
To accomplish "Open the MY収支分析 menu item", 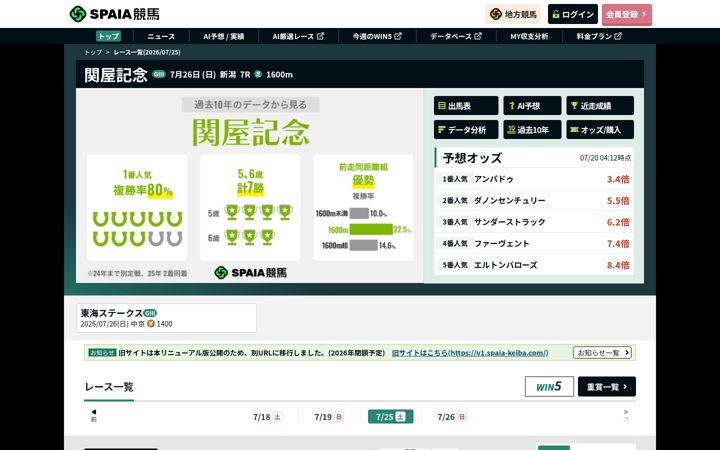I will coord(529,36).
